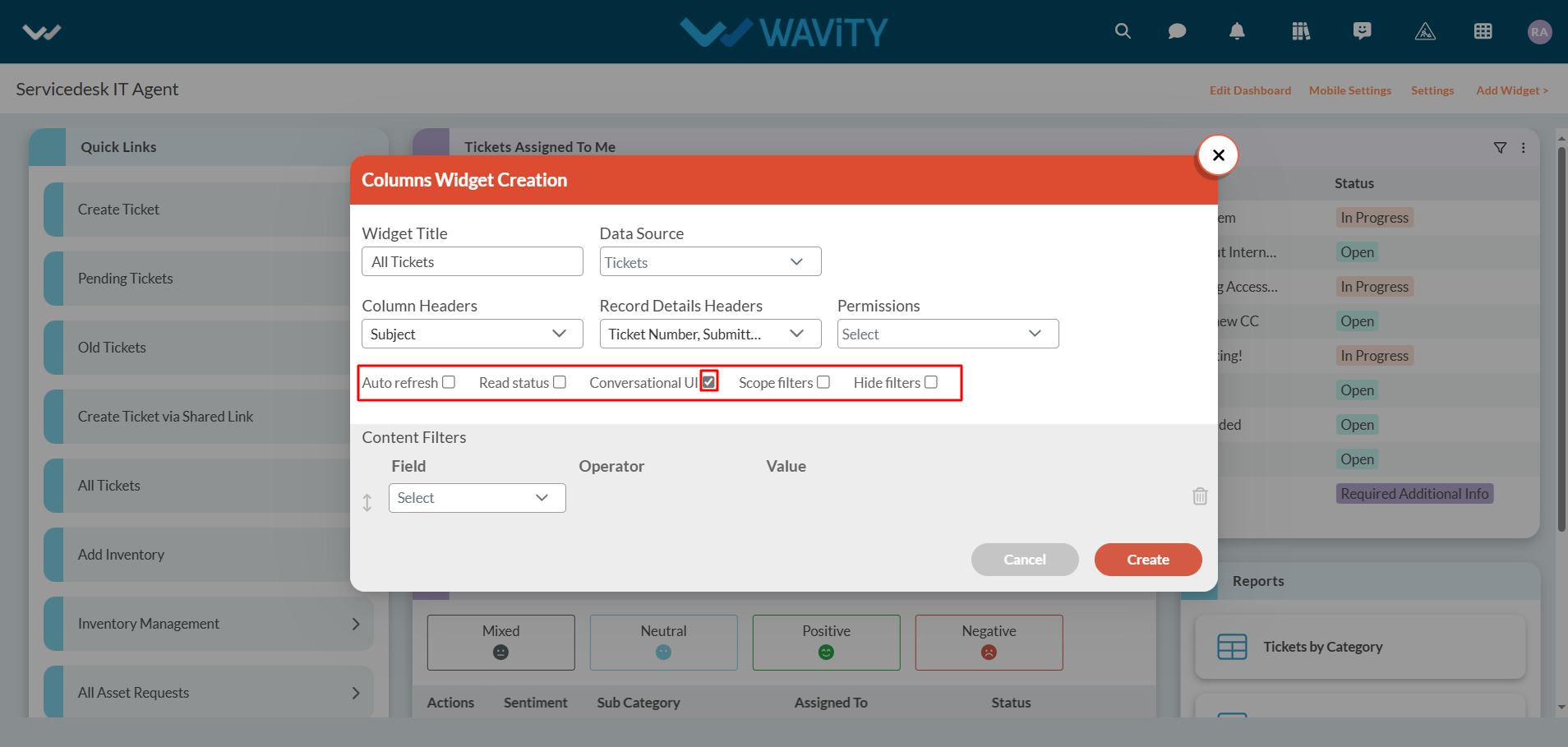The image size is (1568, 747).
Task: Open the All Tickets quick link
Action: click(x=197, y=486)
